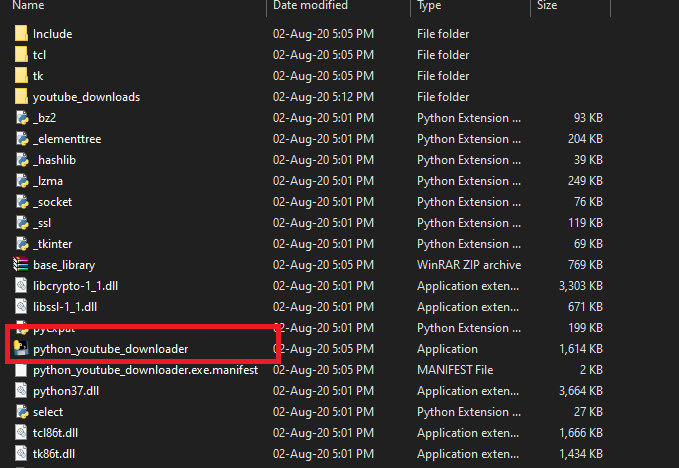The image size is (679, 468).
Task: Click the python_youtube_downloader.exe.manifest file icon
Action: (21, 370)
